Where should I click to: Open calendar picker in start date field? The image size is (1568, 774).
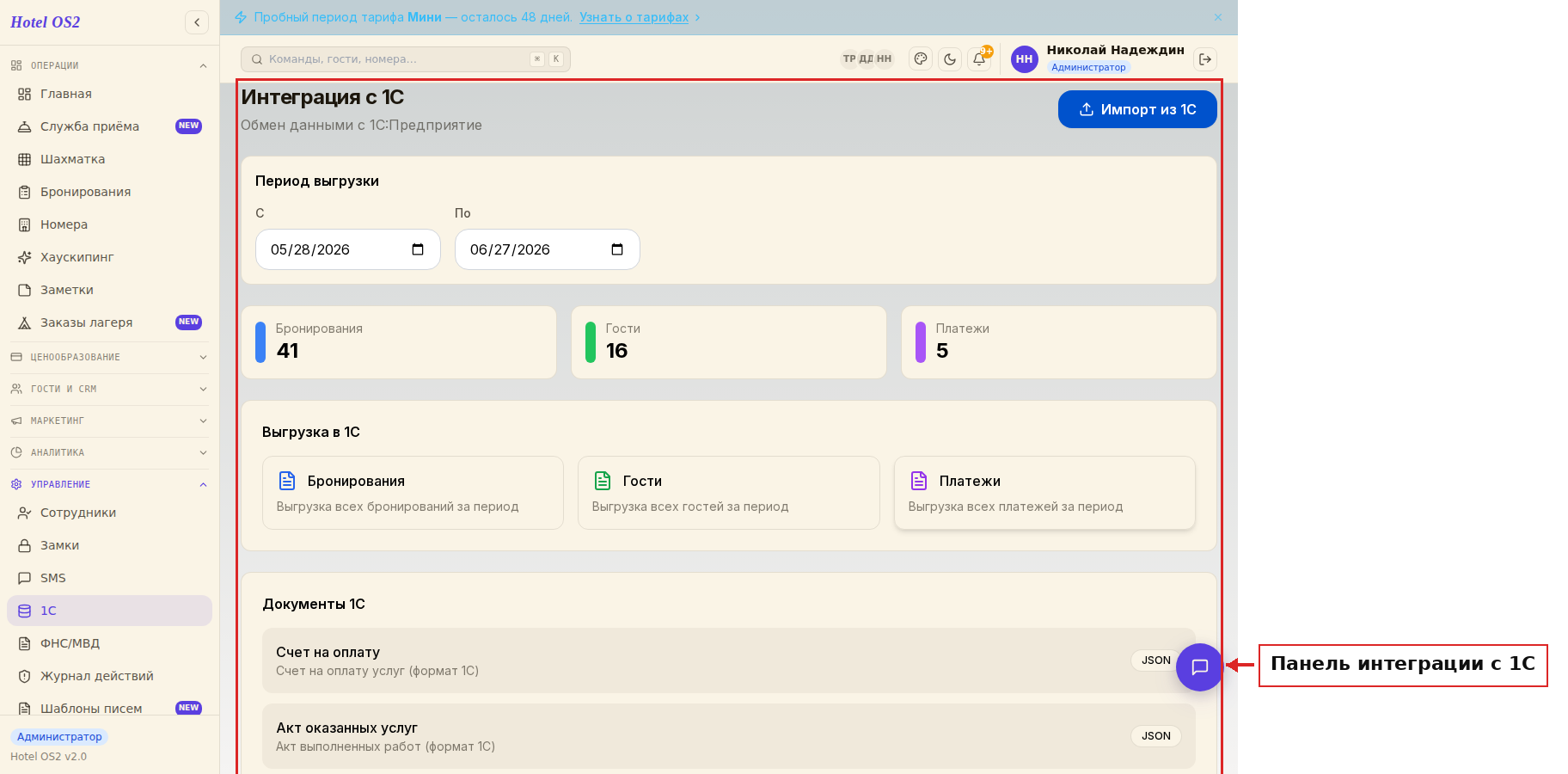coord(418,249)
